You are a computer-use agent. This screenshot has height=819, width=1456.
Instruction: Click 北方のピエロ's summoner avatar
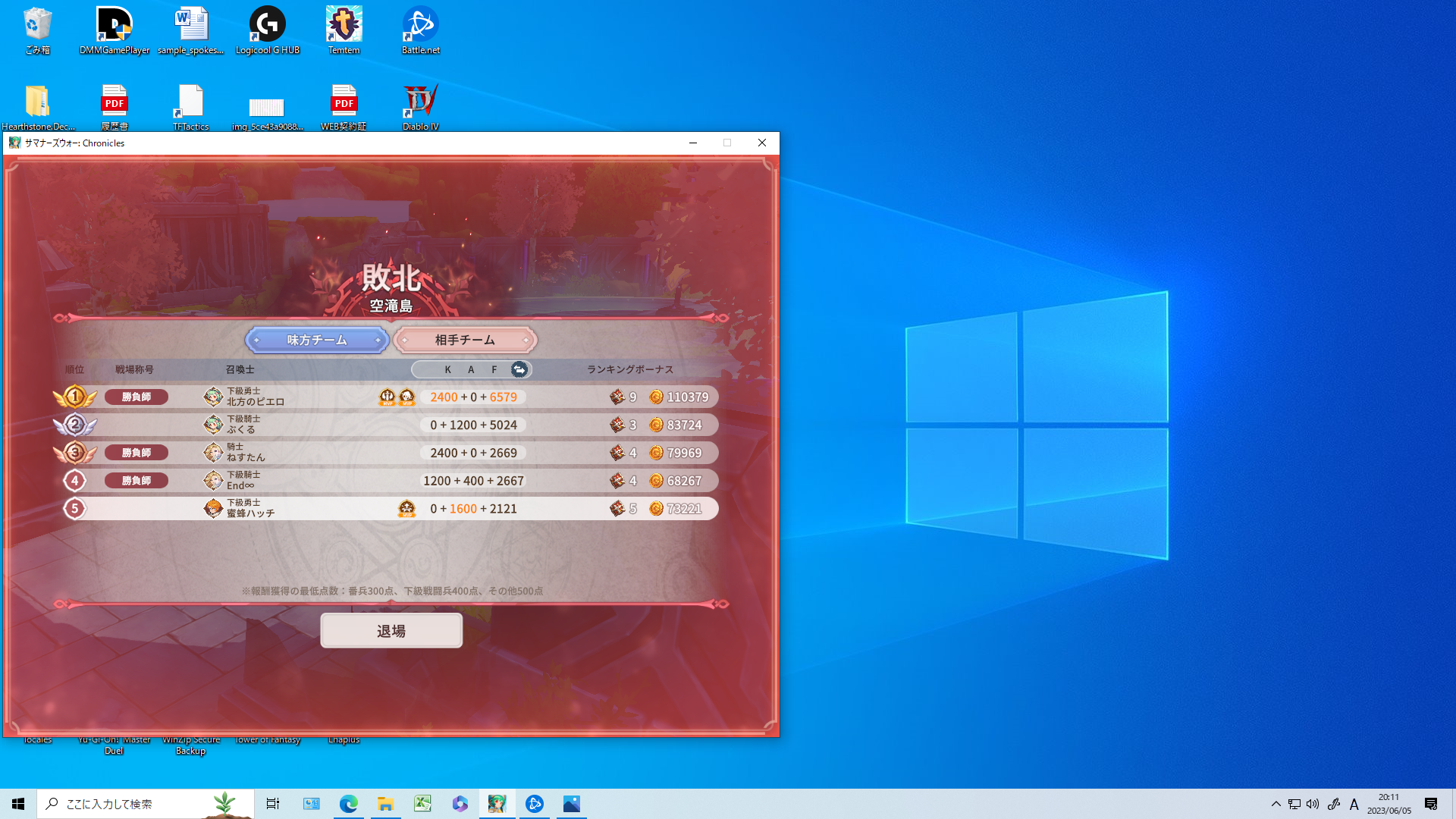pyautogui.click(x=213, y=397)
